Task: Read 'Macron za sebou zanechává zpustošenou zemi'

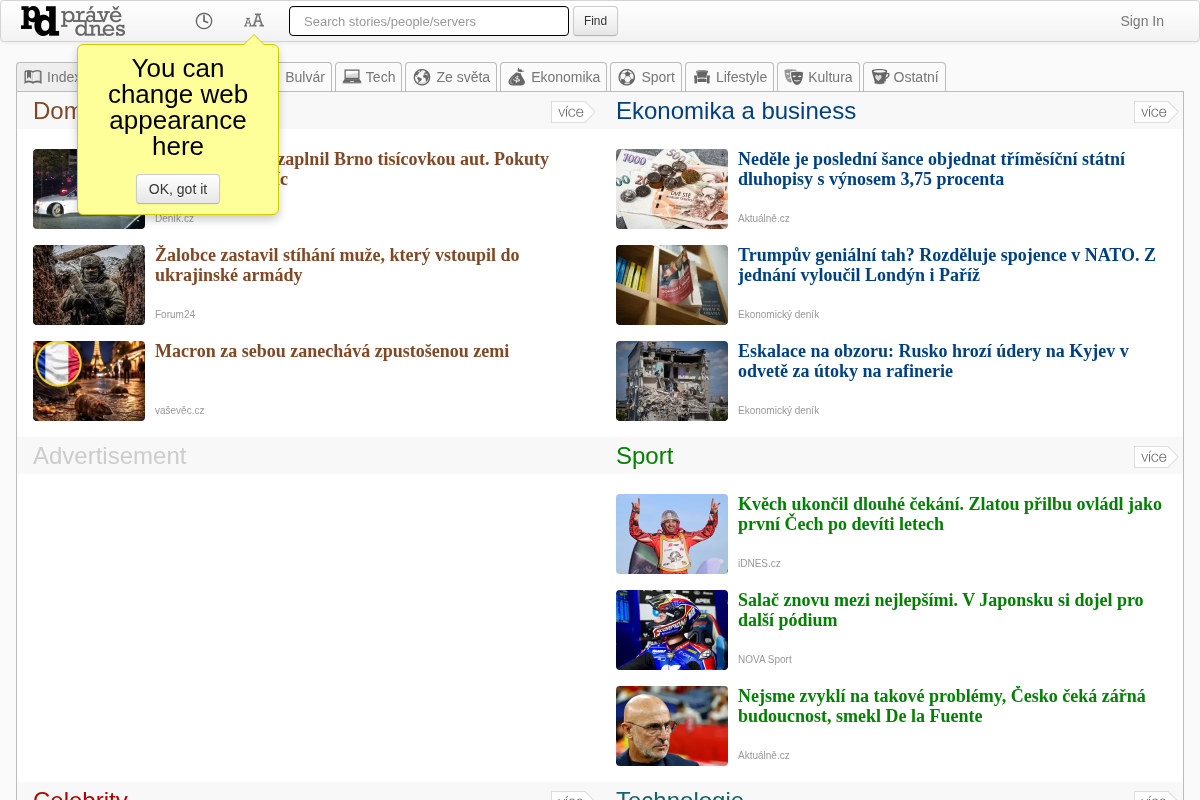Action: click(332, 351)
